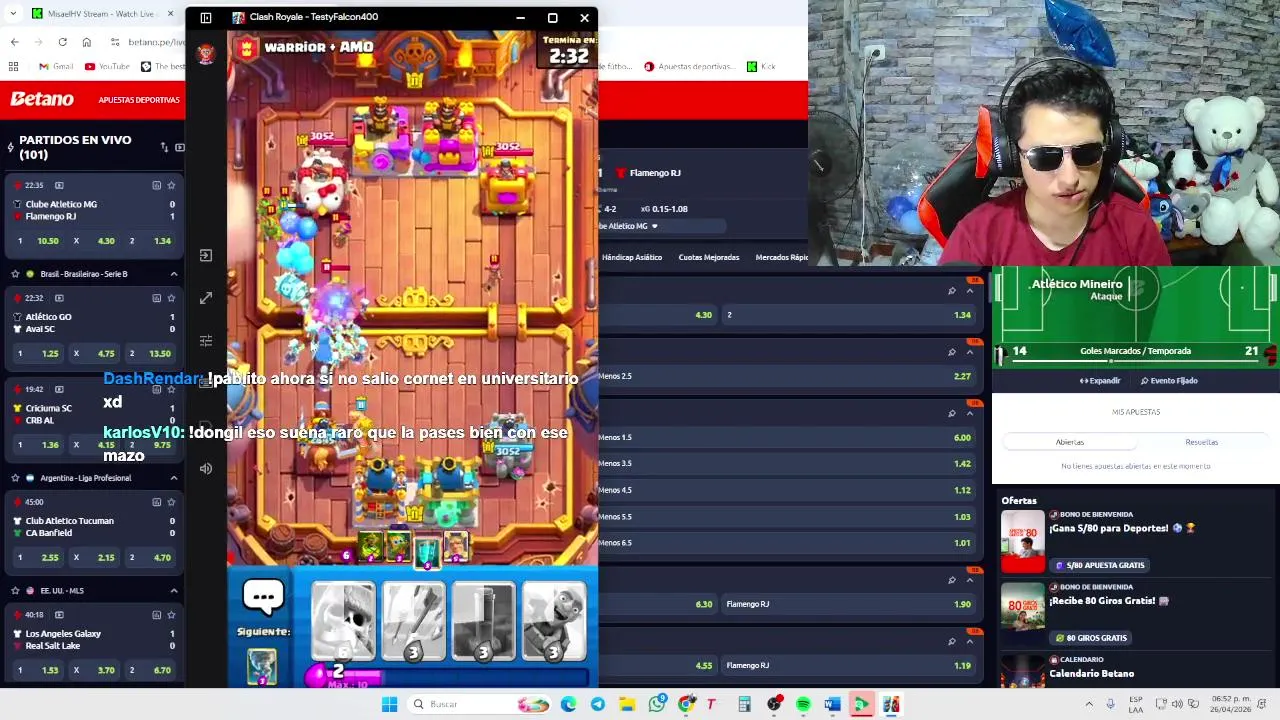Bet on draw odds 4.75 for Atlético GO
The height and width of the screenshot is (720, 1280).
(x=95, y=354)
